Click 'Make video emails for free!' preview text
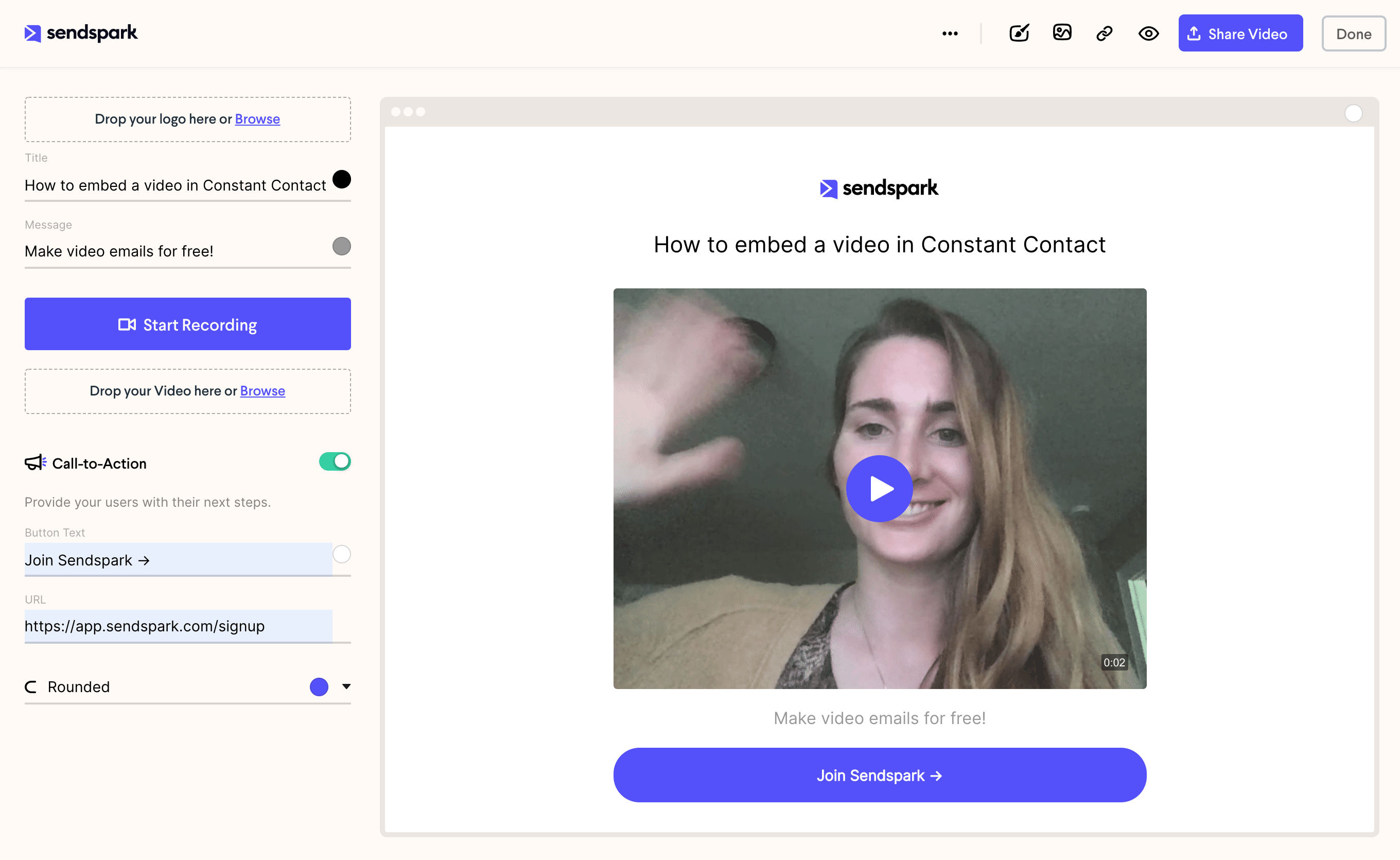The width and height of the screenshot is (1400, 860). (879, 718)
